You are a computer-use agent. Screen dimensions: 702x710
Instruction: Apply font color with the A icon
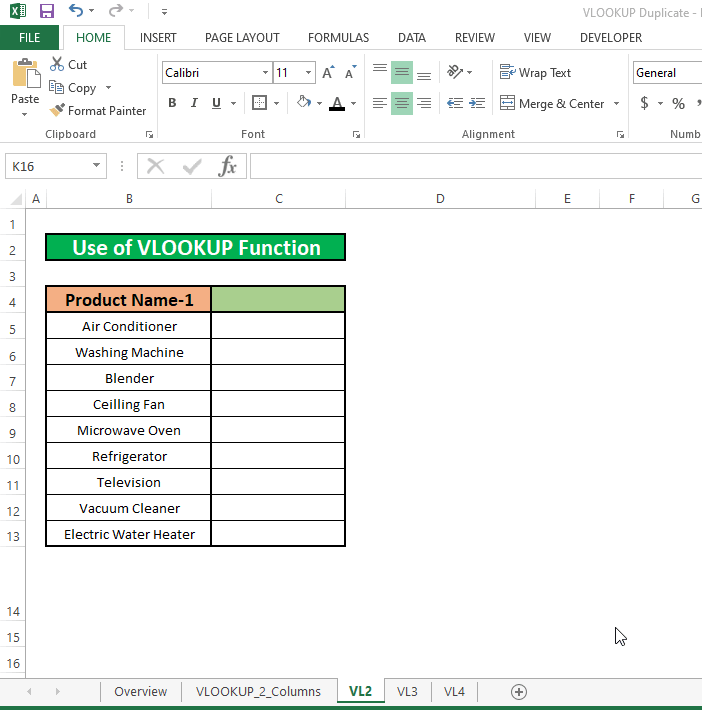(x=337, y=103)
